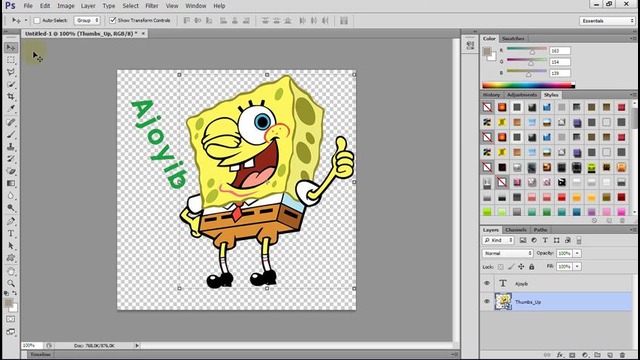Select the Quick Selection tool
This screenshot has width=640, height=360.
point(11,84)
